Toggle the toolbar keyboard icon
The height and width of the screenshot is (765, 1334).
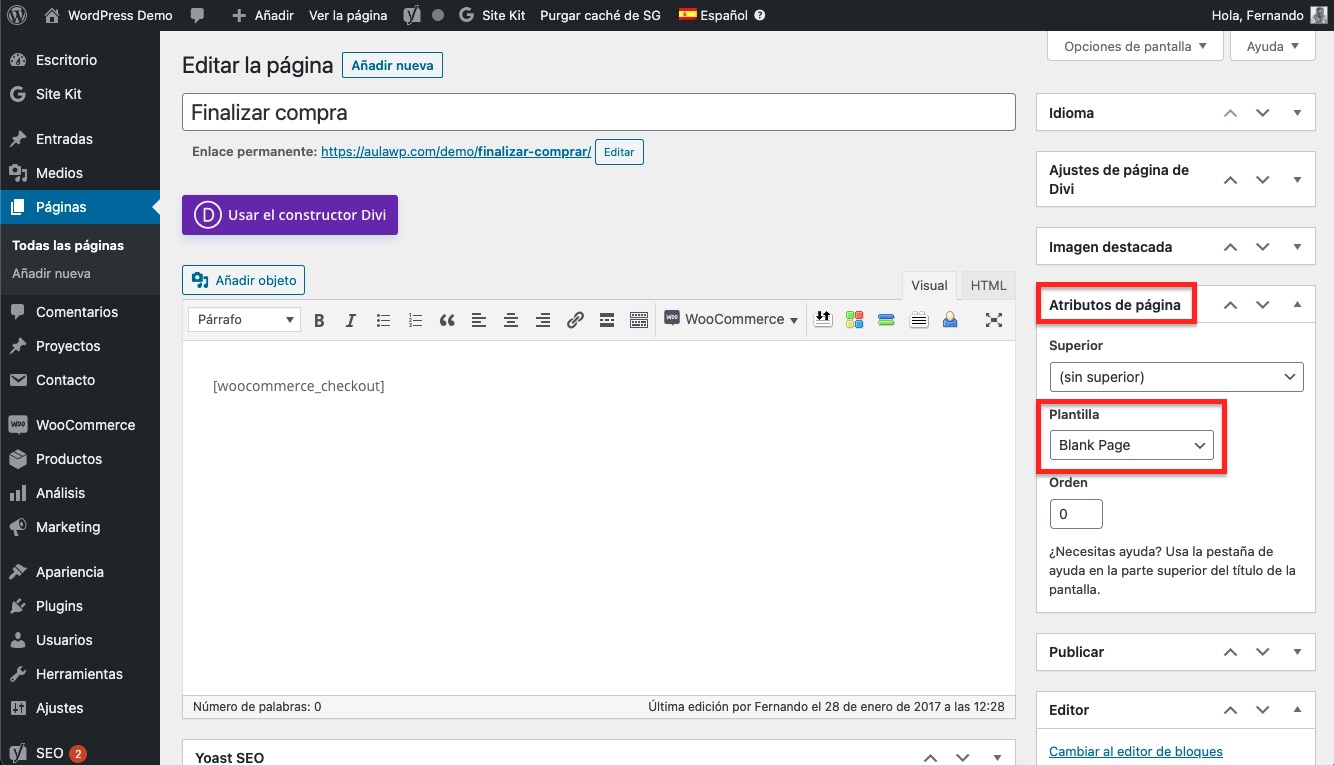(x=639, y=320)
